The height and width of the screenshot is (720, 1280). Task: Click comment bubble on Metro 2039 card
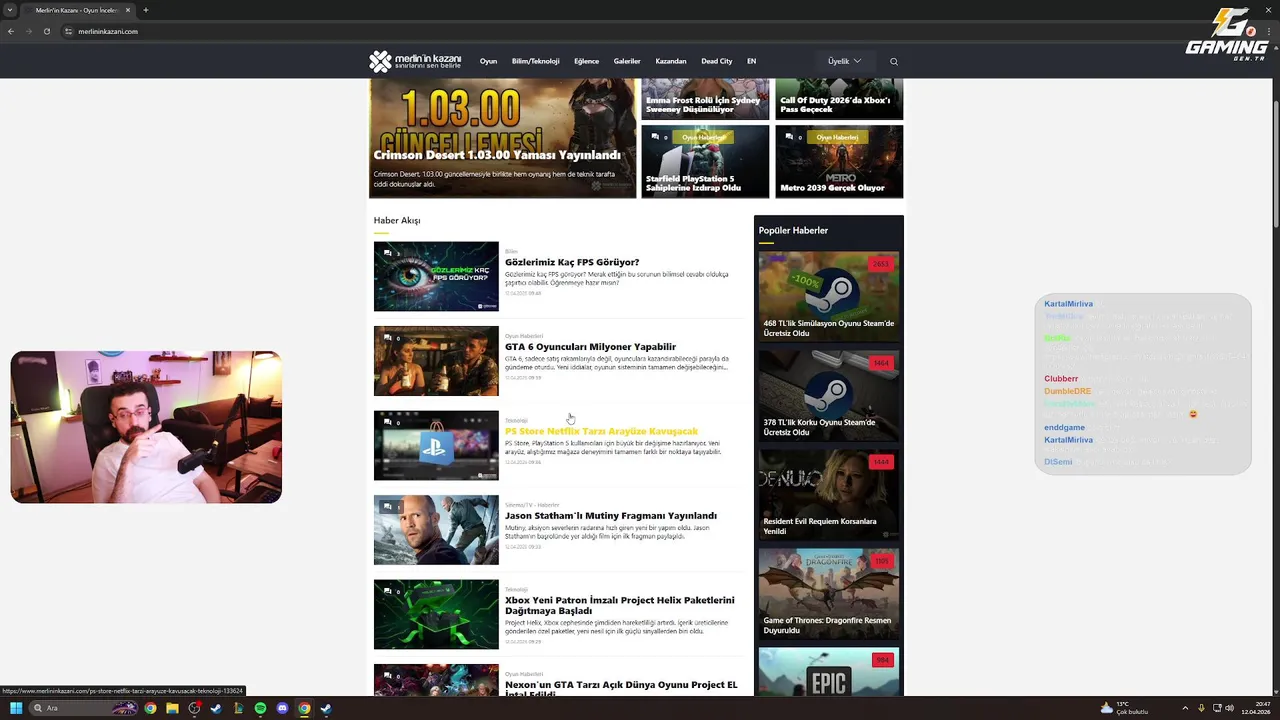[789, 136]
